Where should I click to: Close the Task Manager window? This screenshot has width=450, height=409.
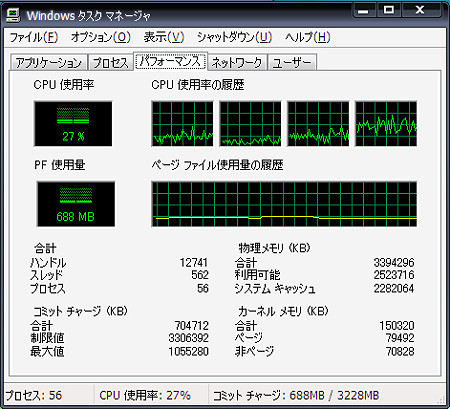tap(421, 10)
